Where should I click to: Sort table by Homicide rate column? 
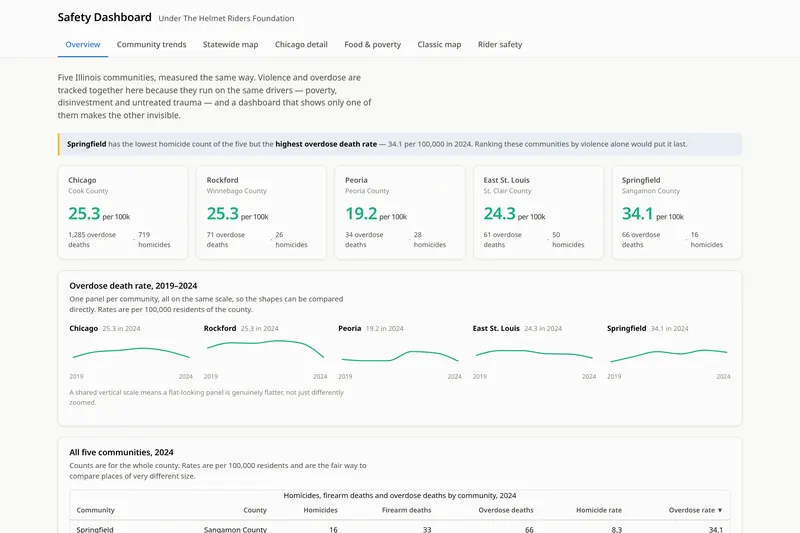[x=599, y=510]
